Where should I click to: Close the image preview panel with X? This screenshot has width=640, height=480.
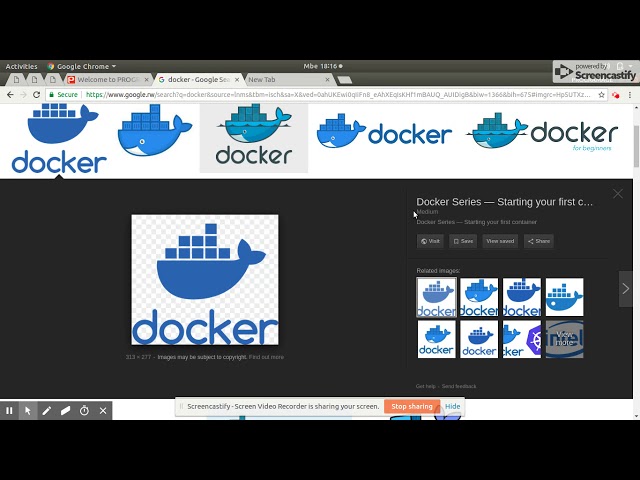(x=618, y=194)
